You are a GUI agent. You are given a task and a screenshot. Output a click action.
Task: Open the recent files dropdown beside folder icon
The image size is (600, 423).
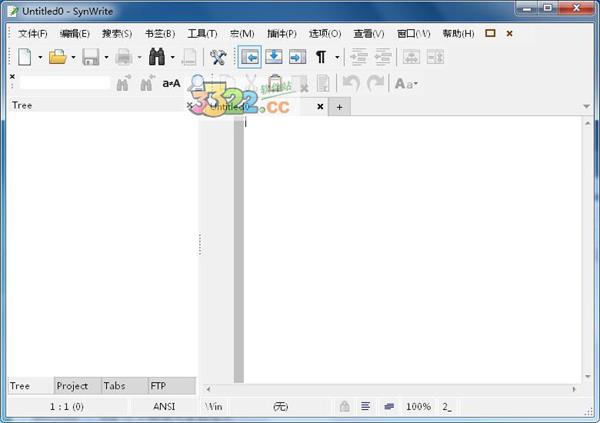coord(73,58)
